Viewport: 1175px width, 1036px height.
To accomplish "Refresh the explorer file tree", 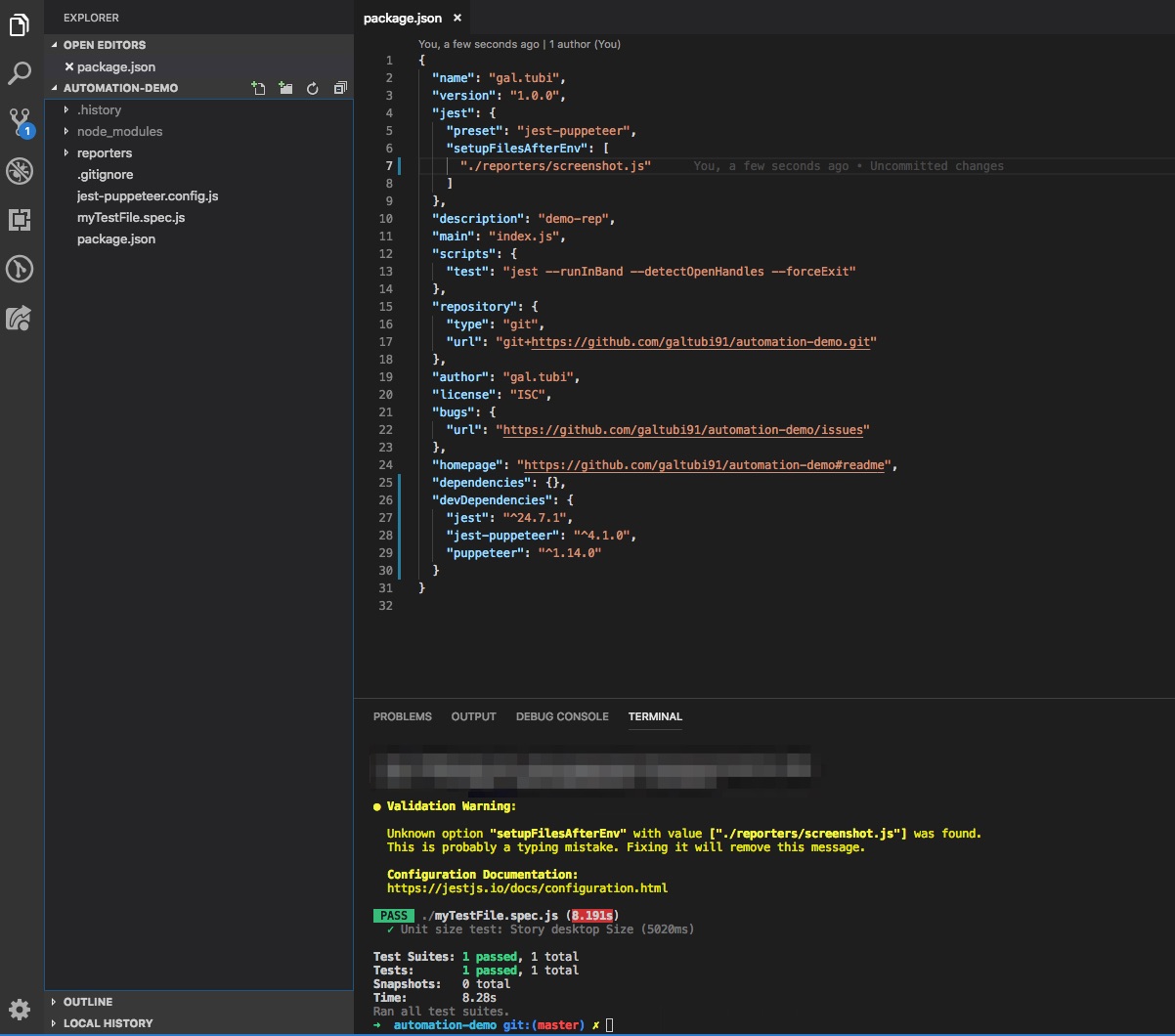I will tap(313, 88).
